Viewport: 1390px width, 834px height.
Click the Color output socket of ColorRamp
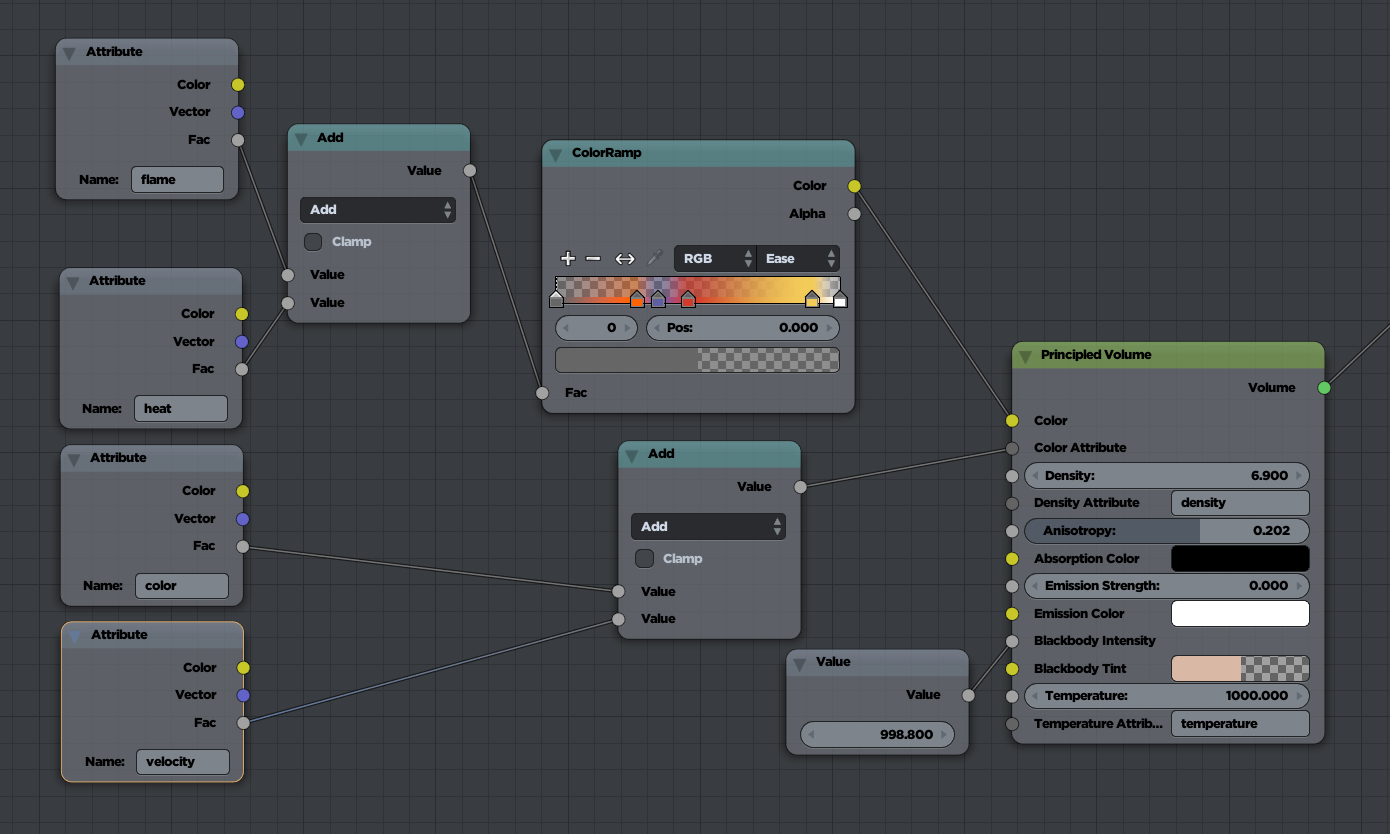854,186
